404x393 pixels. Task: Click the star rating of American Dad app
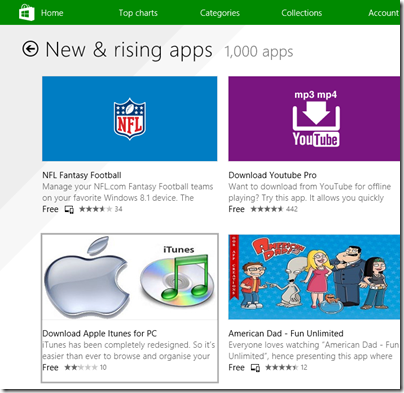coord(282,368)
